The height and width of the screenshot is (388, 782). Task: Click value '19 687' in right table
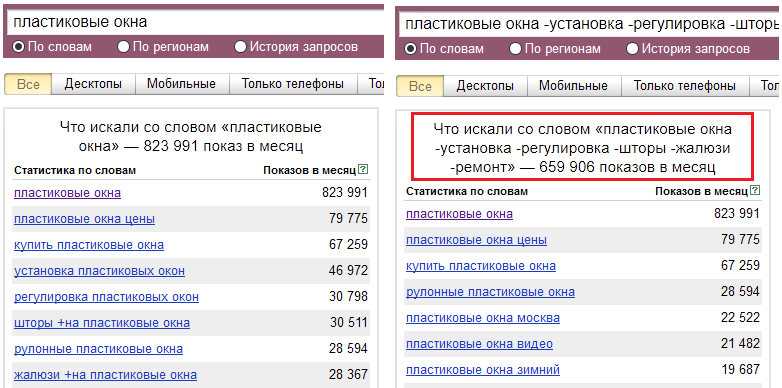click(x=741, y=370)
